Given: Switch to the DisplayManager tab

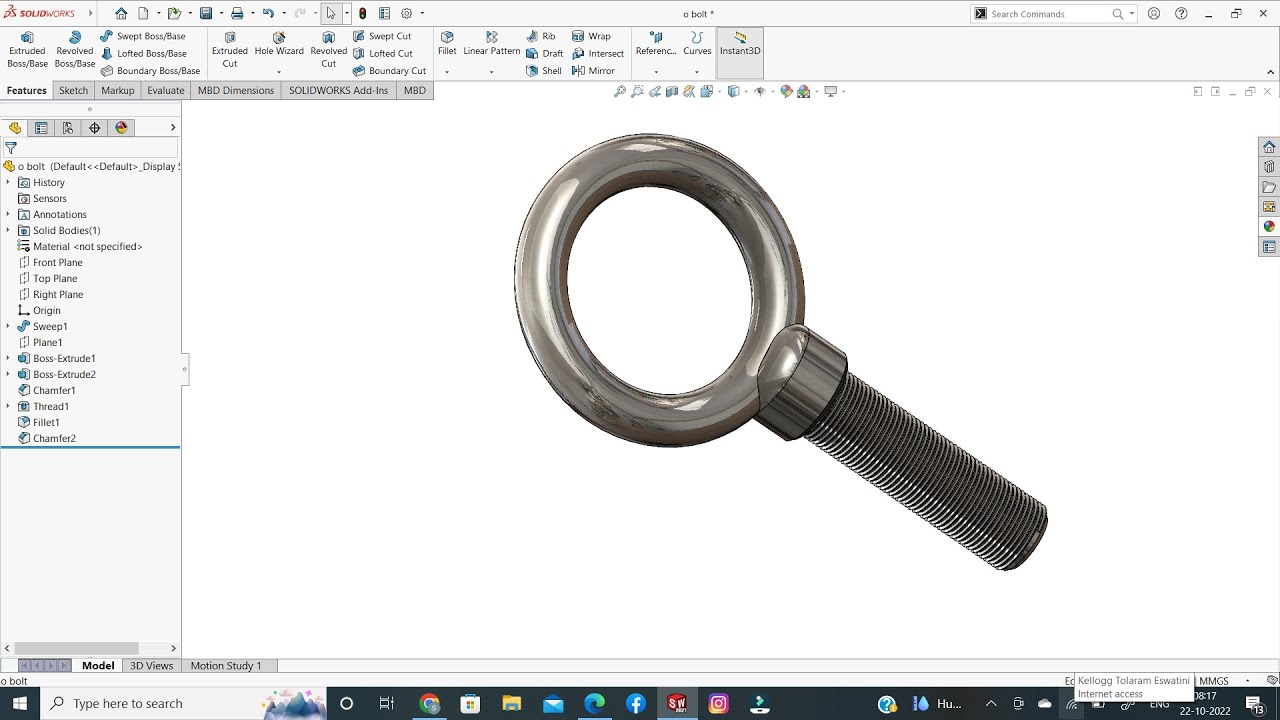Looking at the screenshot, I should click(x=122, y=128).
